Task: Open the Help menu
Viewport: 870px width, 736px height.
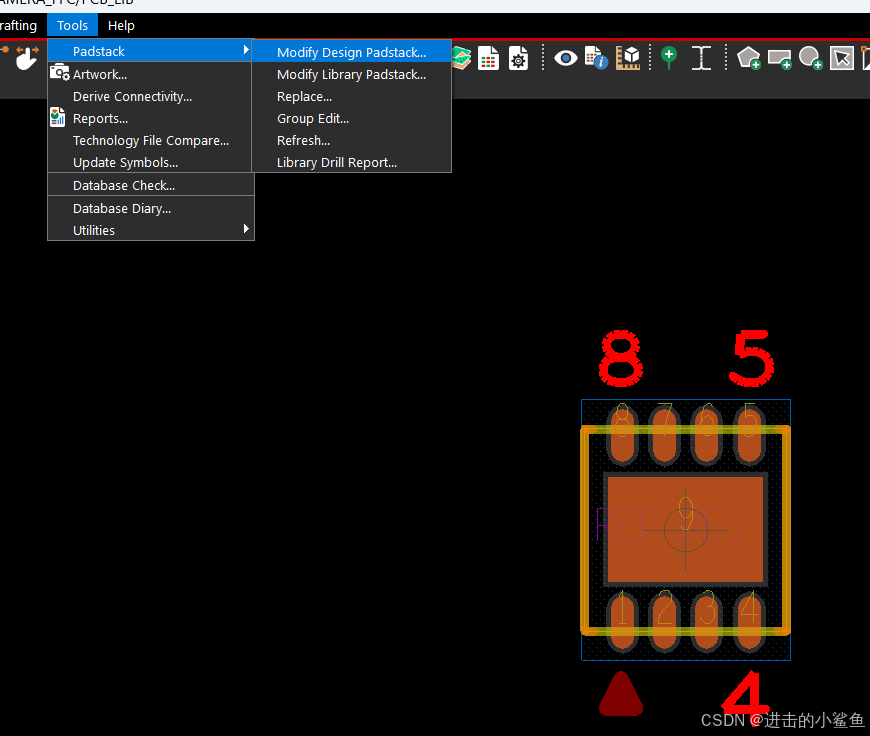Action: [x=121, y=26]
